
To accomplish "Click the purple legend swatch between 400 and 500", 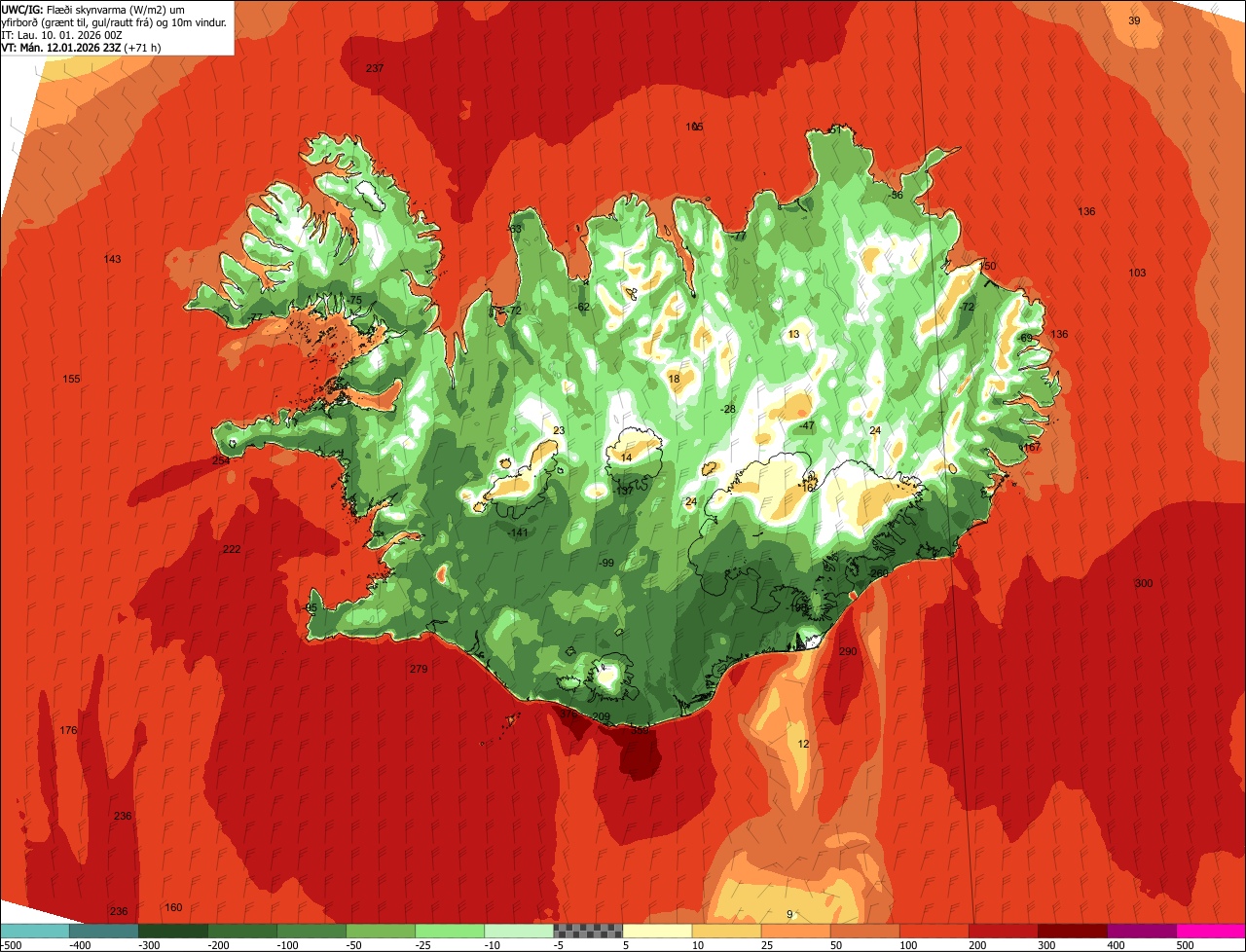I will click(x=1142, y=931).
